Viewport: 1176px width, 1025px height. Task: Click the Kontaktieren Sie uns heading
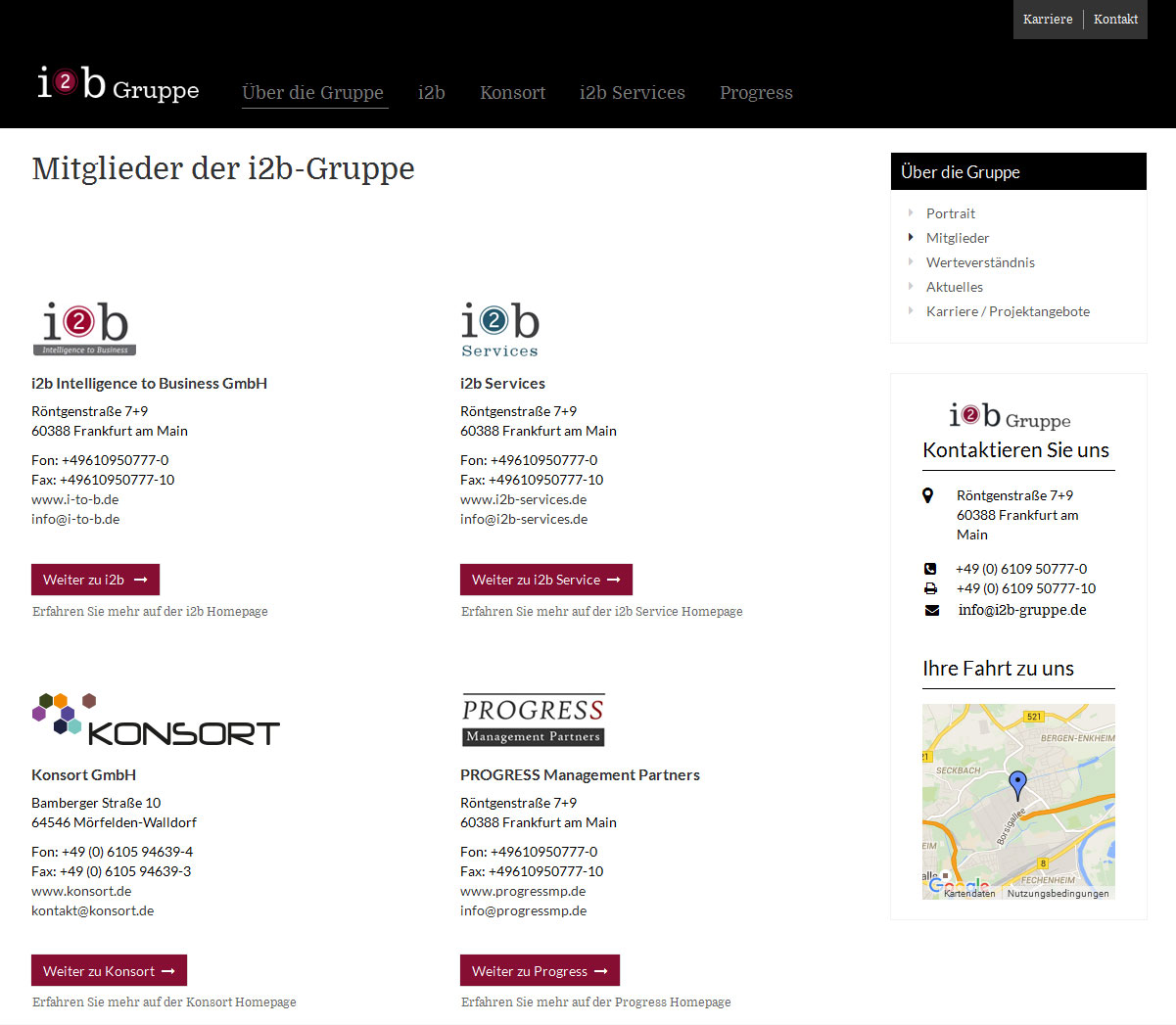tap(1015, 450)
